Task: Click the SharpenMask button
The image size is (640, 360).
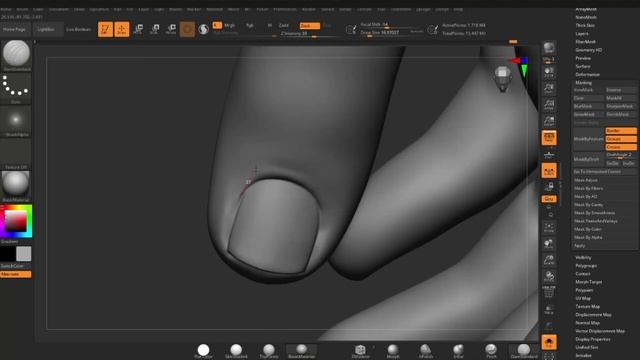Action: (x=621, y=107)
